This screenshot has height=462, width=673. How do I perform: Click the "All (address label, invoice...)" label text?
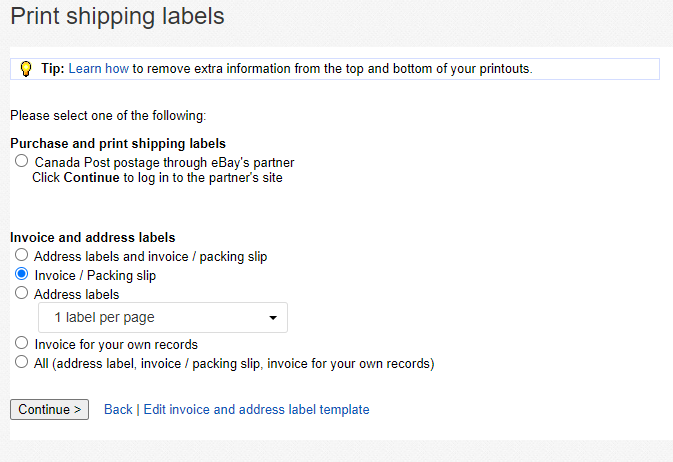[x=234, y=363]
